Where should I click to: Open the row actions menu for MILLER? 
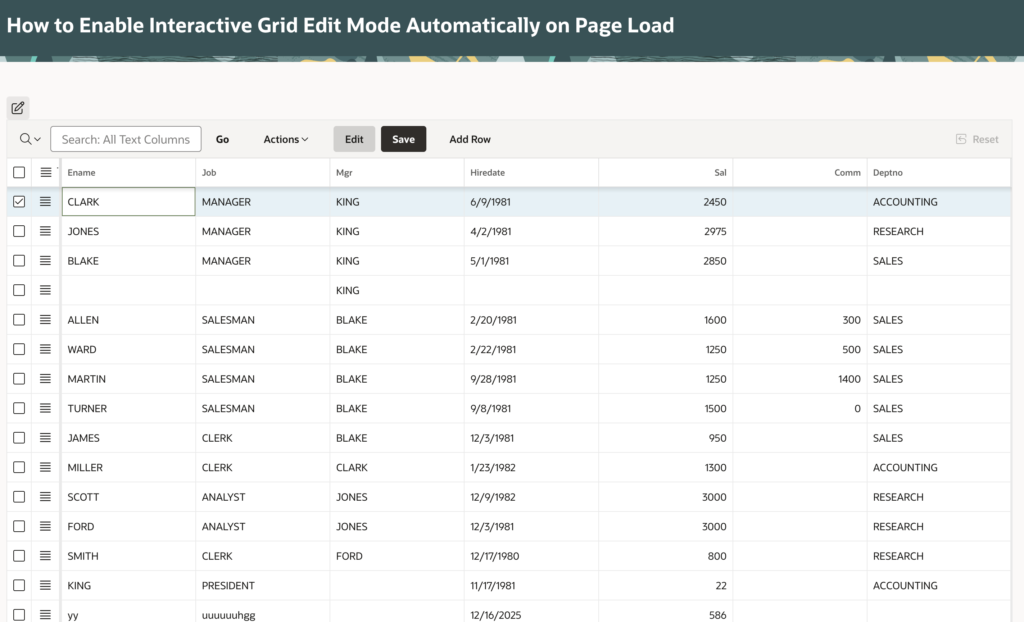coord(46,467)
